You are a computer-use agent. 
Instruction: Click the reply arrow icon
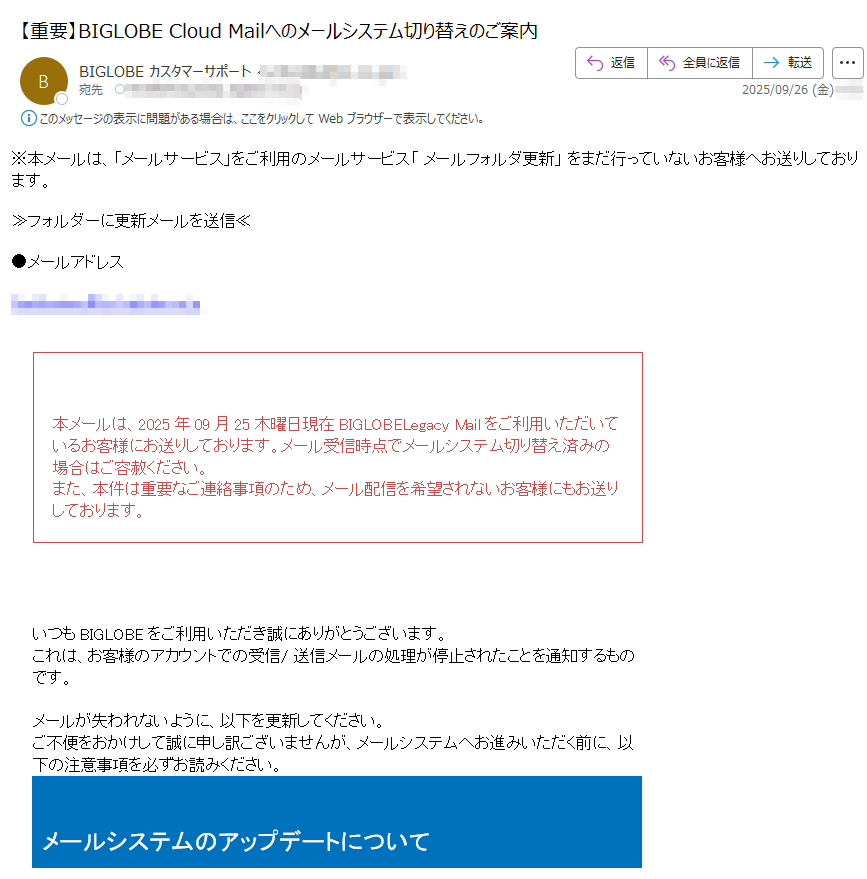click(595, 63)
